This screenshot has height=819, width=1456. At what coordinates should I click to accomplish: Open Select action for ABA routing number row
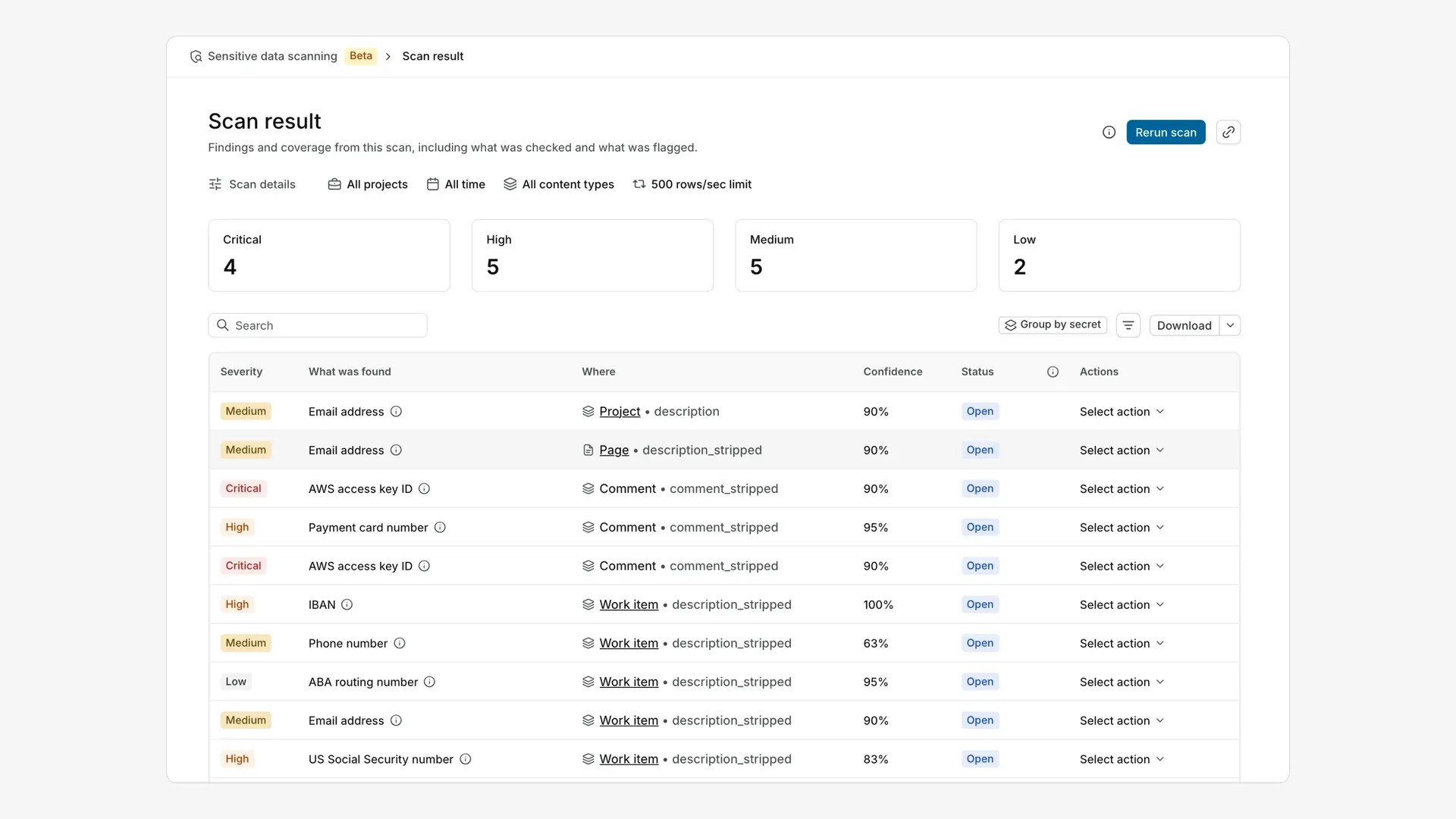[x=1122, y=682]
